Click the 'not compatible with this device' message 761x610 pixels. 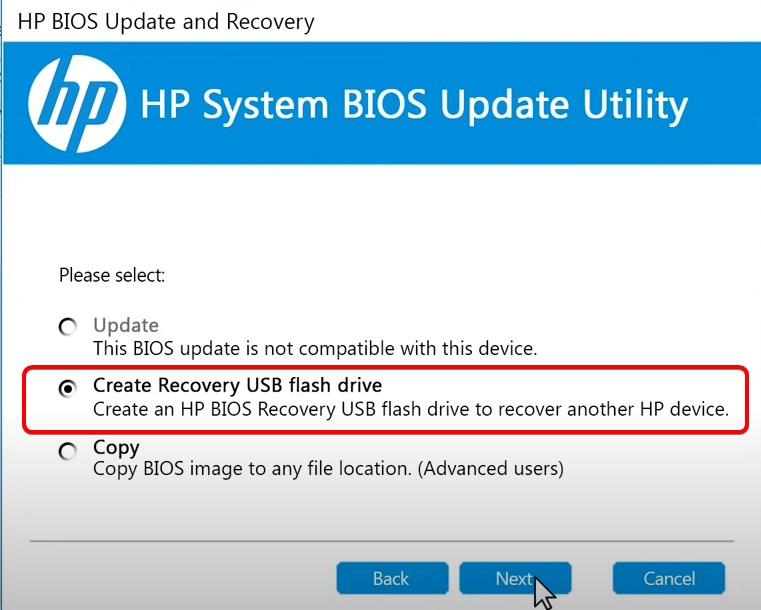point(315,348)
